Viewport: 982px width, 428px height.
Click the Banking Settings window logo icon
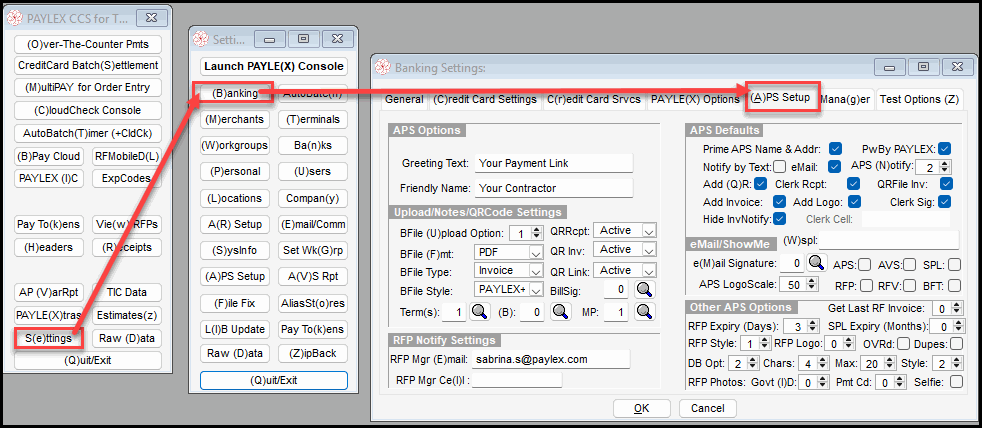pyautogui.click(x=384, y=67)
